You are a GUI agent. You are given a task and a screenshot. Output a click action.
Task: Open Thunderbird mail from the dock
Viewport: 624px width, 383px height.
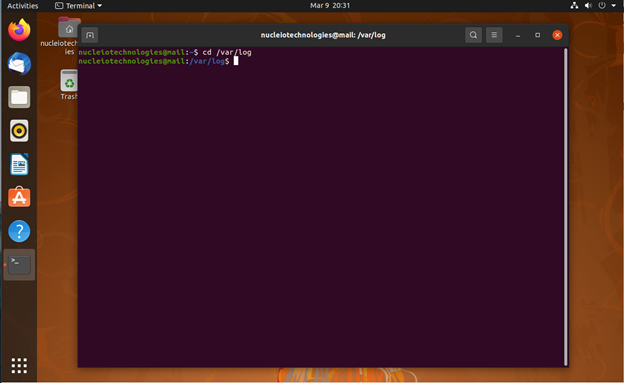tap(19, 64)
